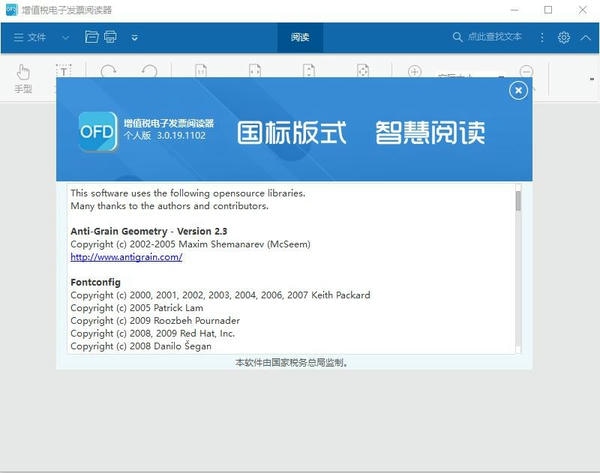This screenshot has width=600, height=473.
Task: Open settings via the gear icon
Action: click(564, 38)
